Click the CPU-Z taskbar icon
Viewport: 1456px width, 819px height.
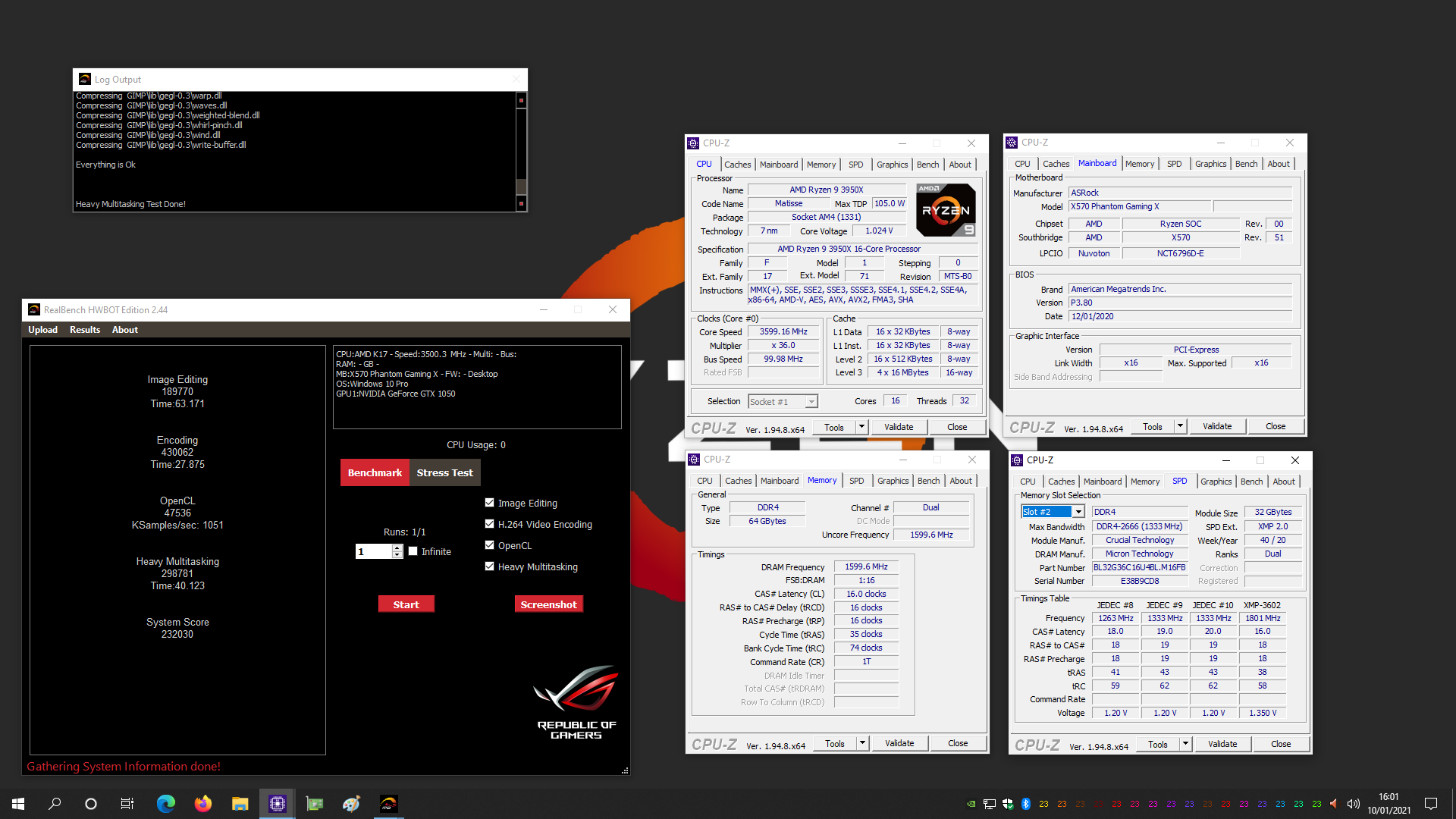click(x=277, y=804)
